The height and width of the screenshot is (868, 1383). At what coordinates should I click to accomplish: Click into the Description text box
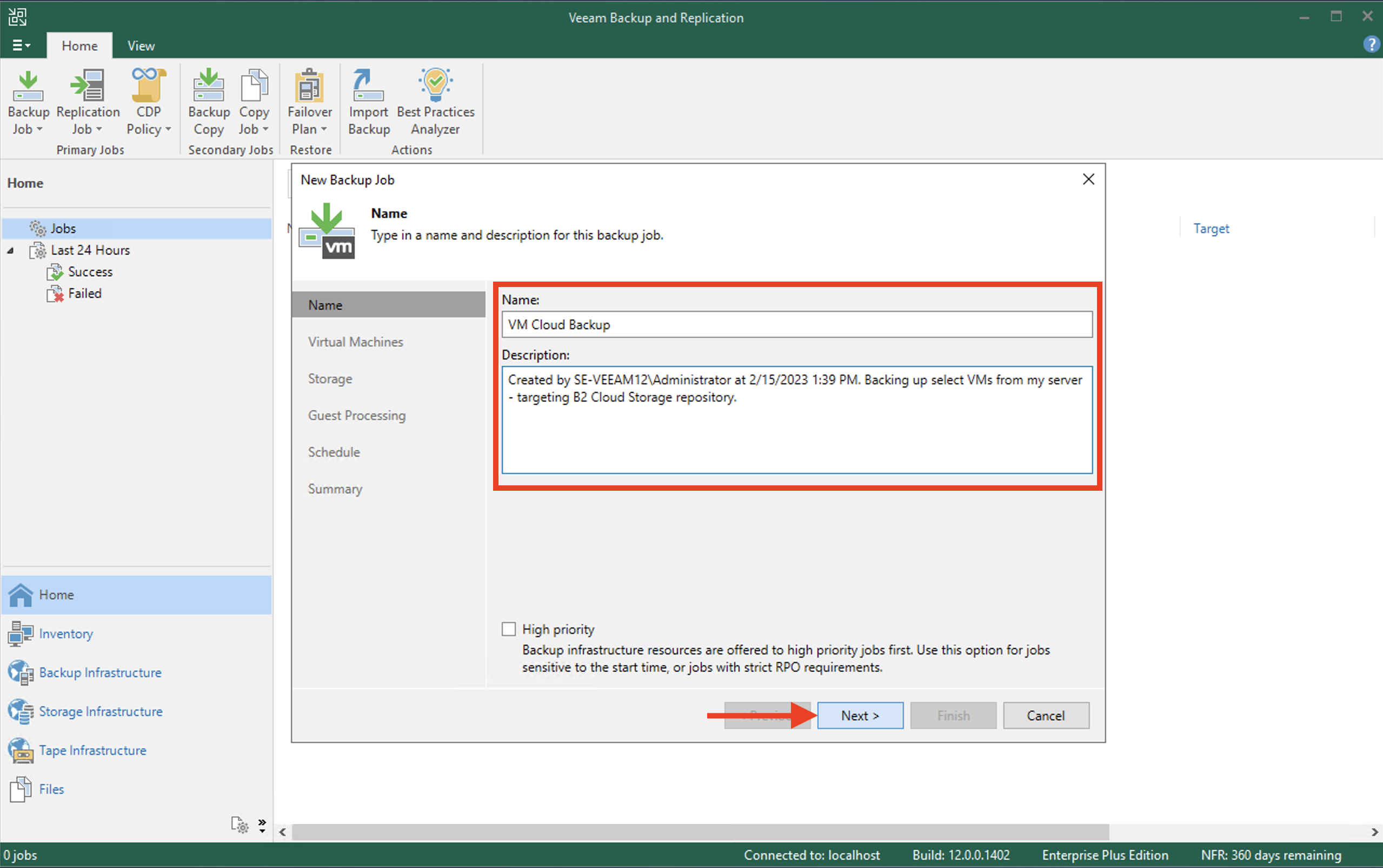797,420
